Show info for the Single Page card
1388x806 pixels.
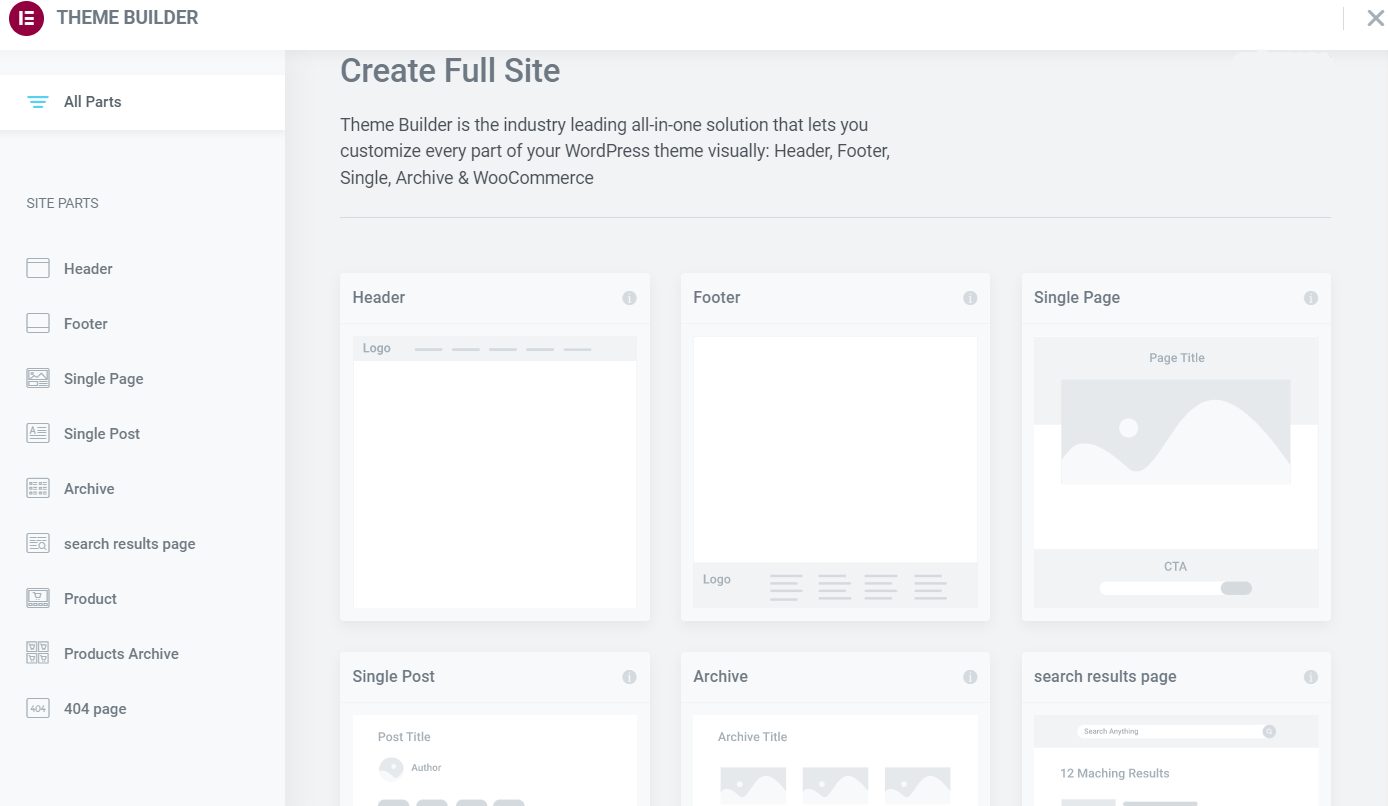tap(1311, 298)
